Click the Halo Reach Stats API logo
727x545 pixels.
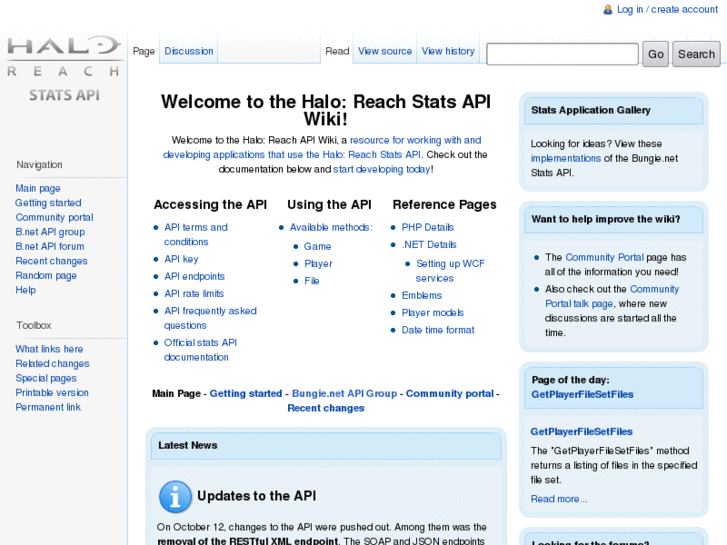[x=64, y=69]
